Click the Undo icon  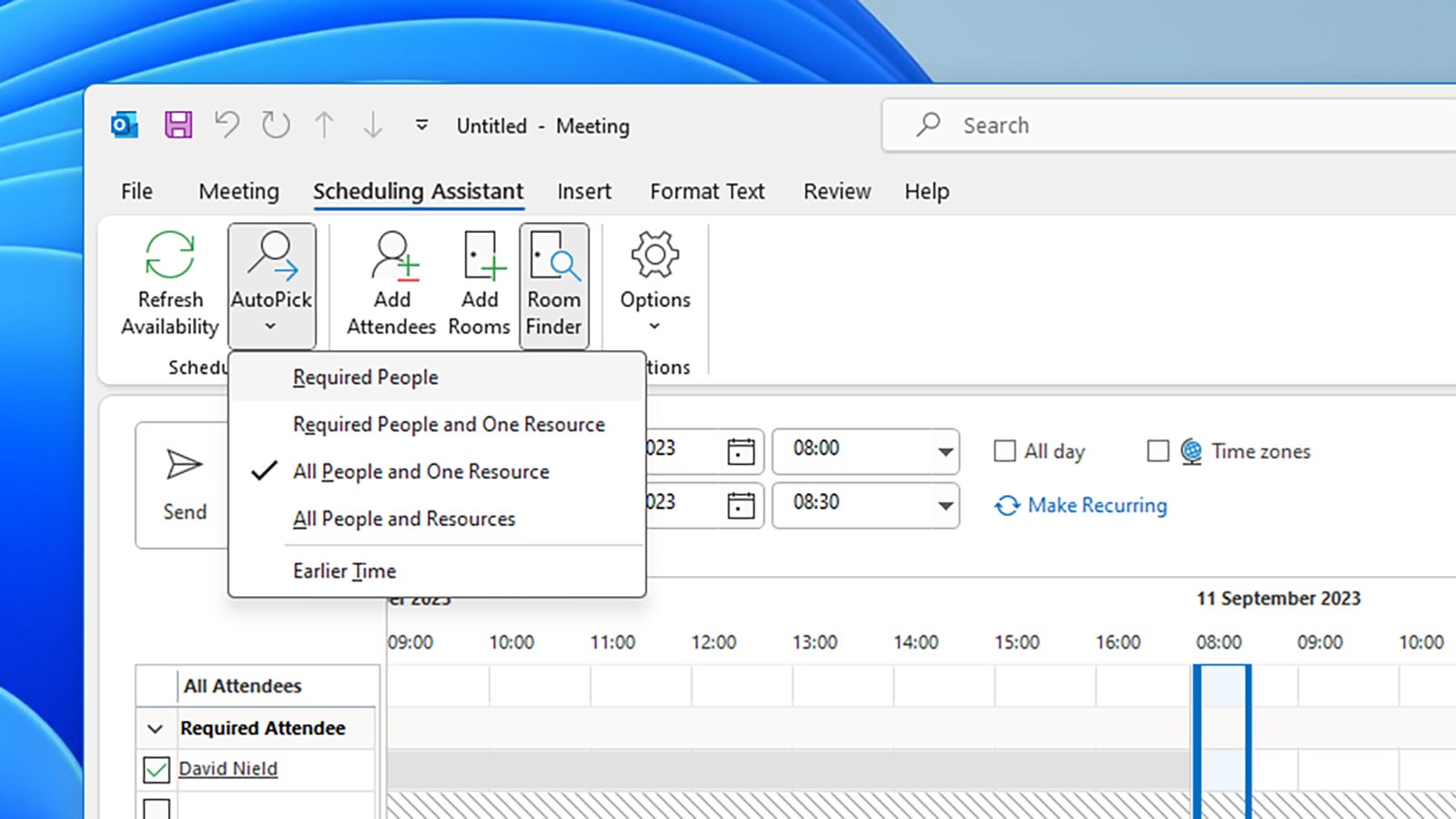coord(227,125)
